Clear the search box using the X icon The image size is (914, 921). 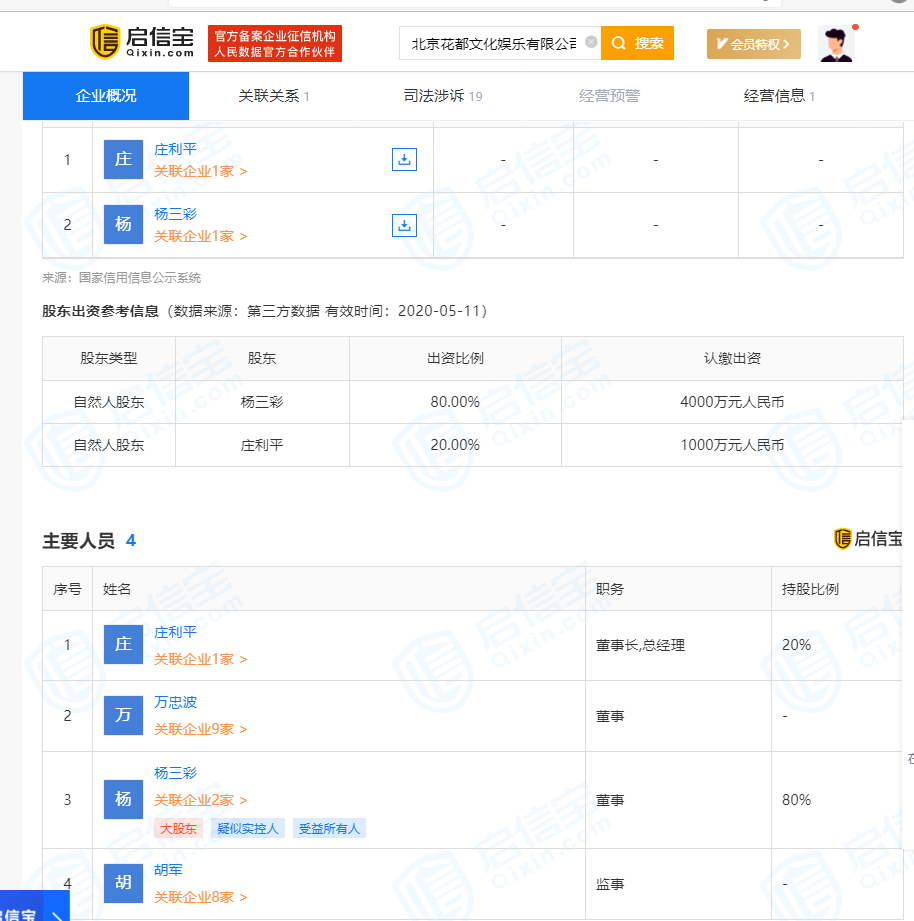tap(590, 41)
